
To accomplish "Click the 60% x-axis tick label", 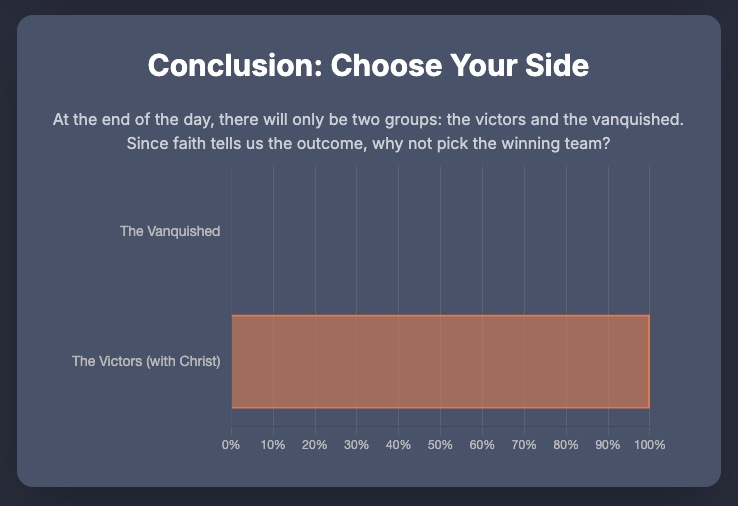I will [482, 444].
